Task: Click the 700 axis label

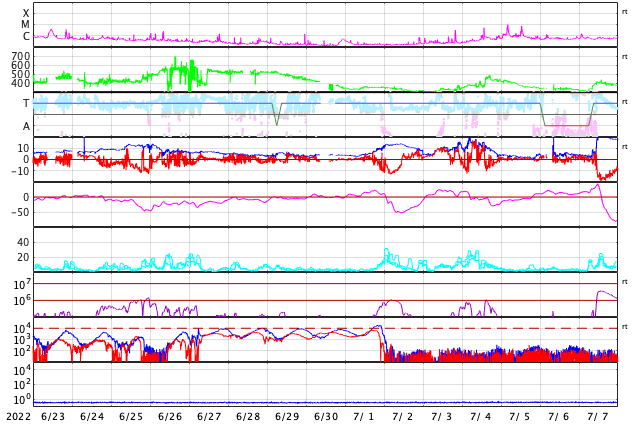Action: [21, 56]
